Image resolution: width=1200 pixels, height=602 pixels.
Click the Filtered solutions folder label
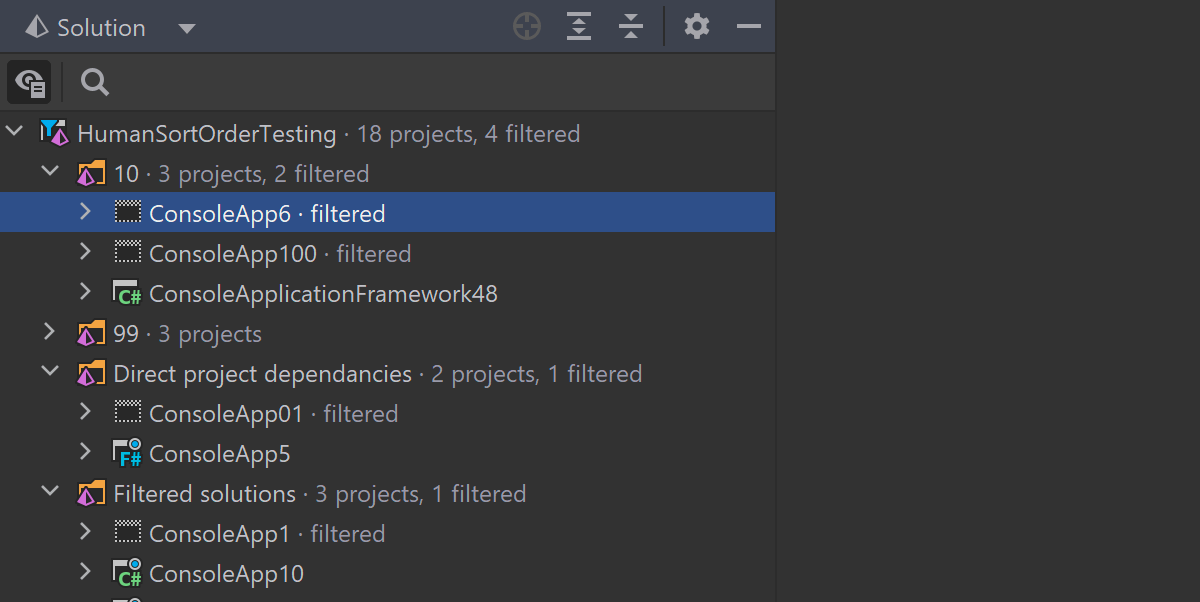(204, 494)
